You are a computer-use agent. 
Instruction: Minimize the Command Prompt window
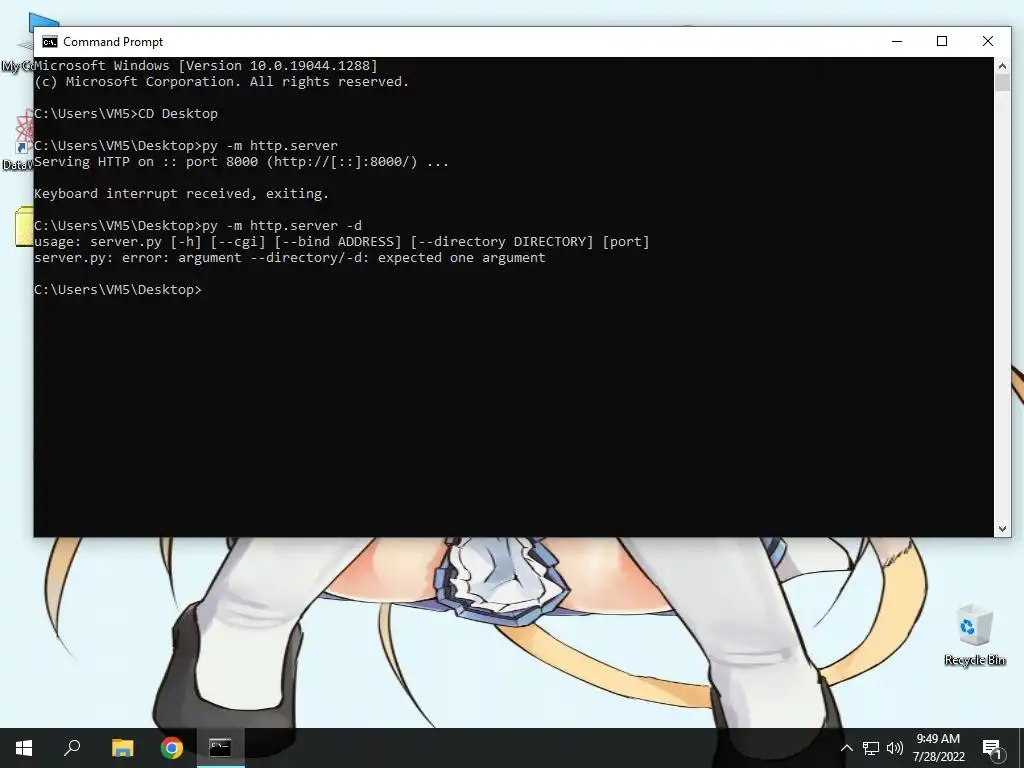click(x=897, y=41)
